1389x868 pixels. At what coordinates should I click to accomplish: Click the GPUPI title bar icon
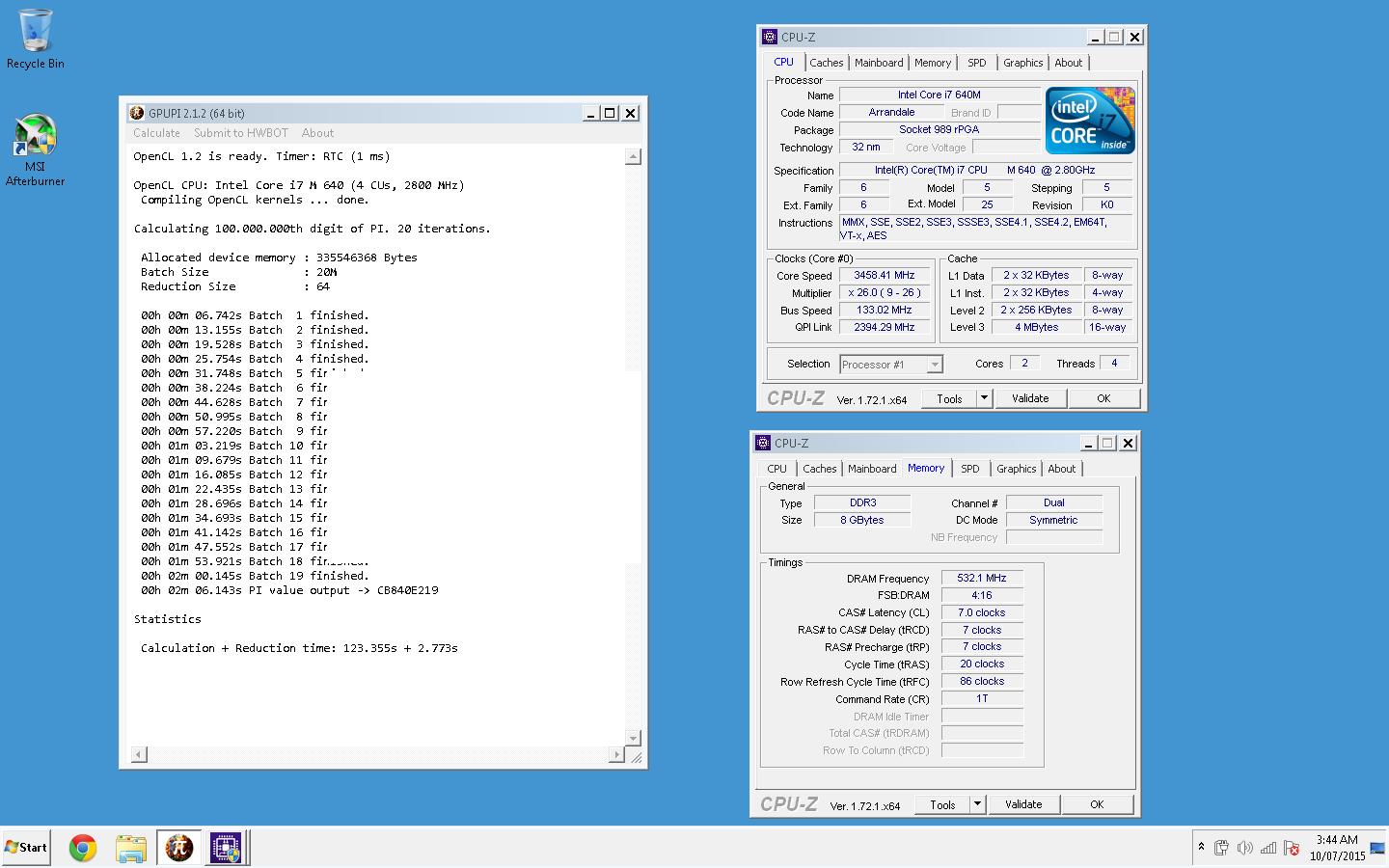(x=137, y=113)
